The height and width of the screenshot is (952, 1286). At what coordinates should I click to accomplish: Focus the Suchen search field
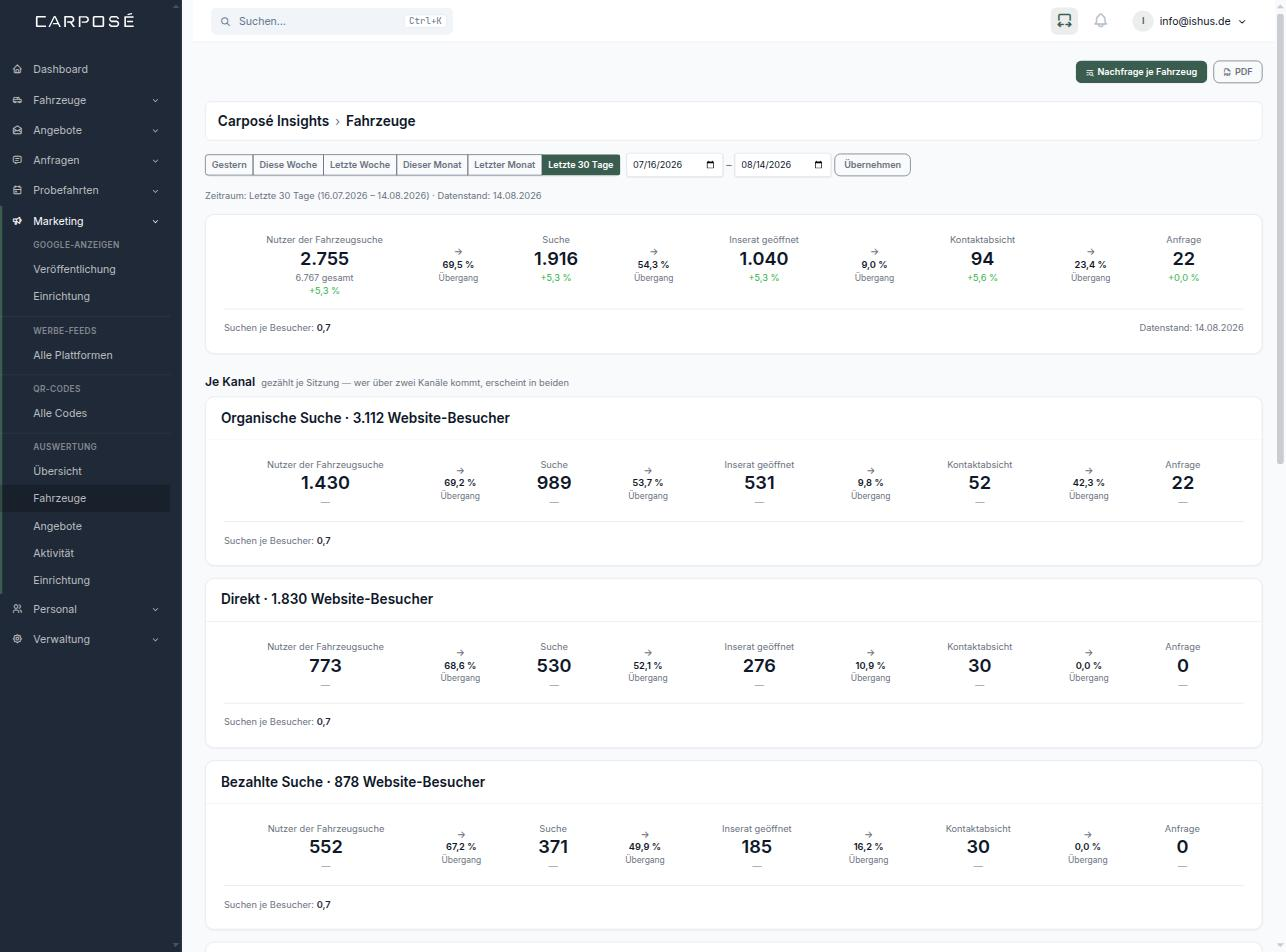click(332, 21)
